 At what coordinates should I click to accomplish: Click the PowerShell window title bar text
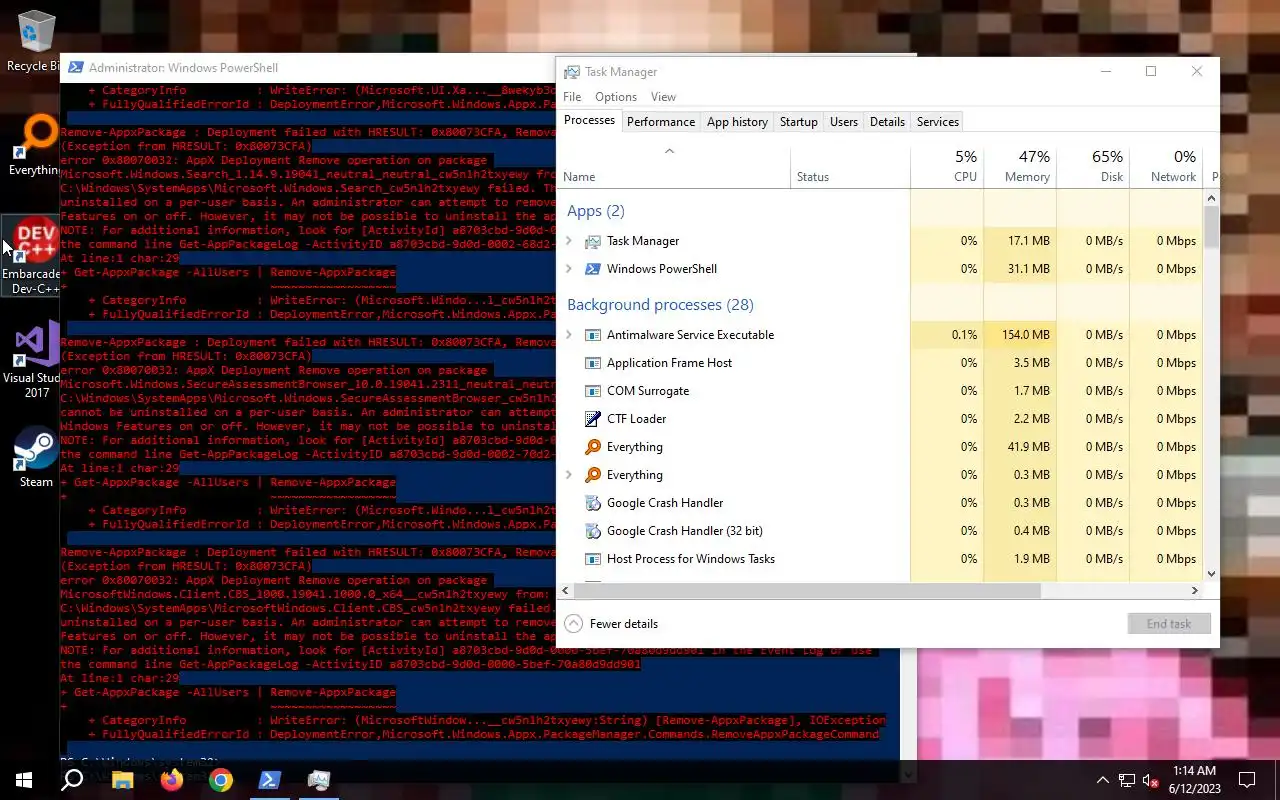pos(183,68)
